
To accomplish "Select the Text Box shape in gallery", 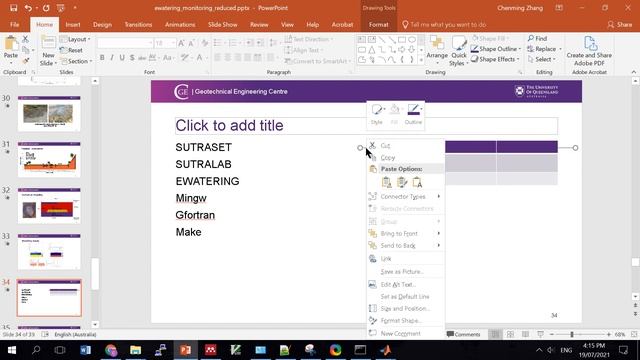I will point(362,40).
